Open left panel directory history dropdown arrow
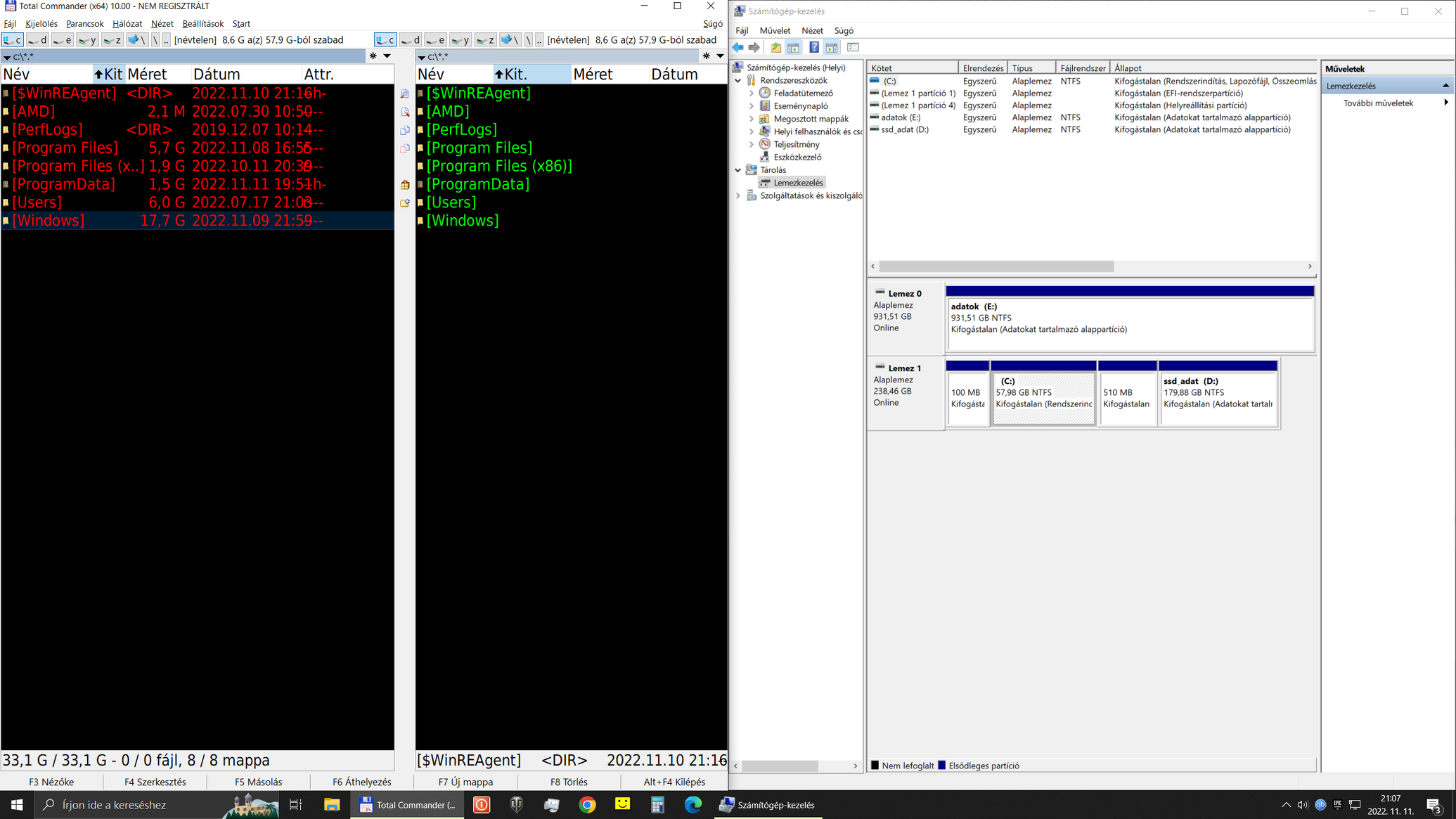This screenshot has width=1456, height=819. click(x=387, y=56)
